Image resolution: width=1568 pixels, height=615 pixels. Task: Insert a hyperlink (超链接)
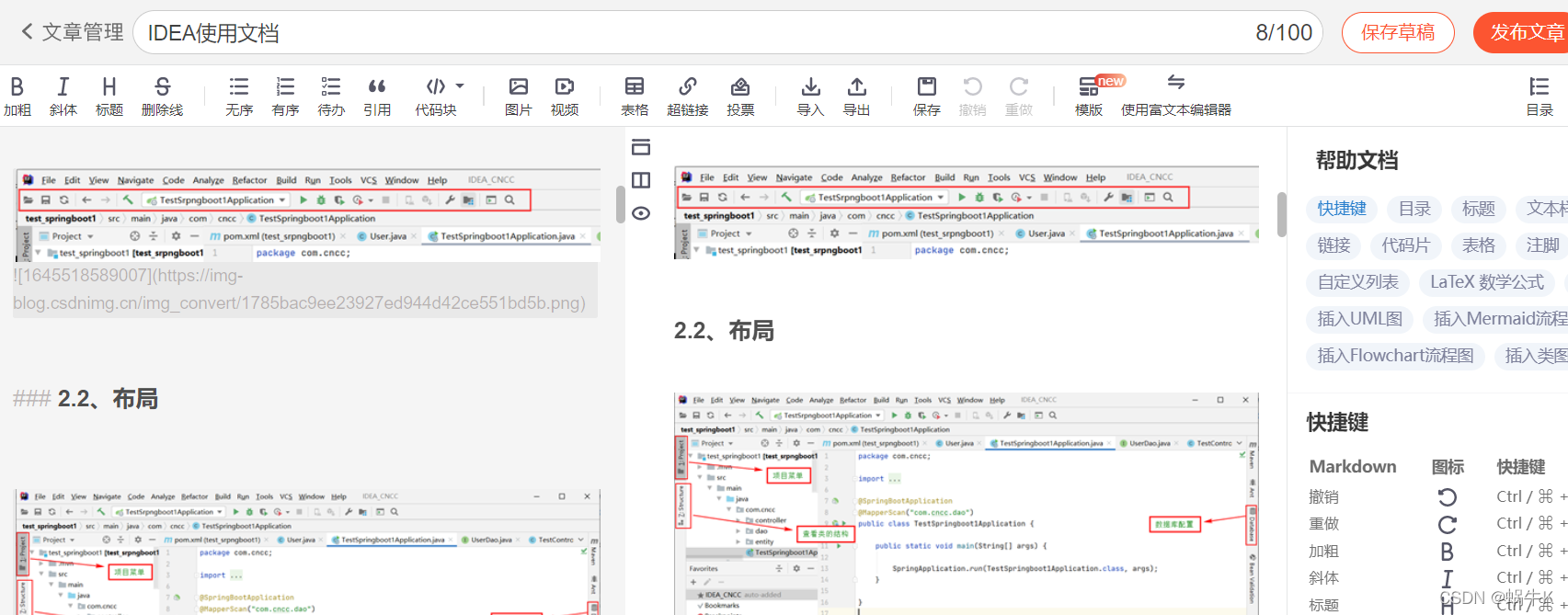[x=687, y=97]
